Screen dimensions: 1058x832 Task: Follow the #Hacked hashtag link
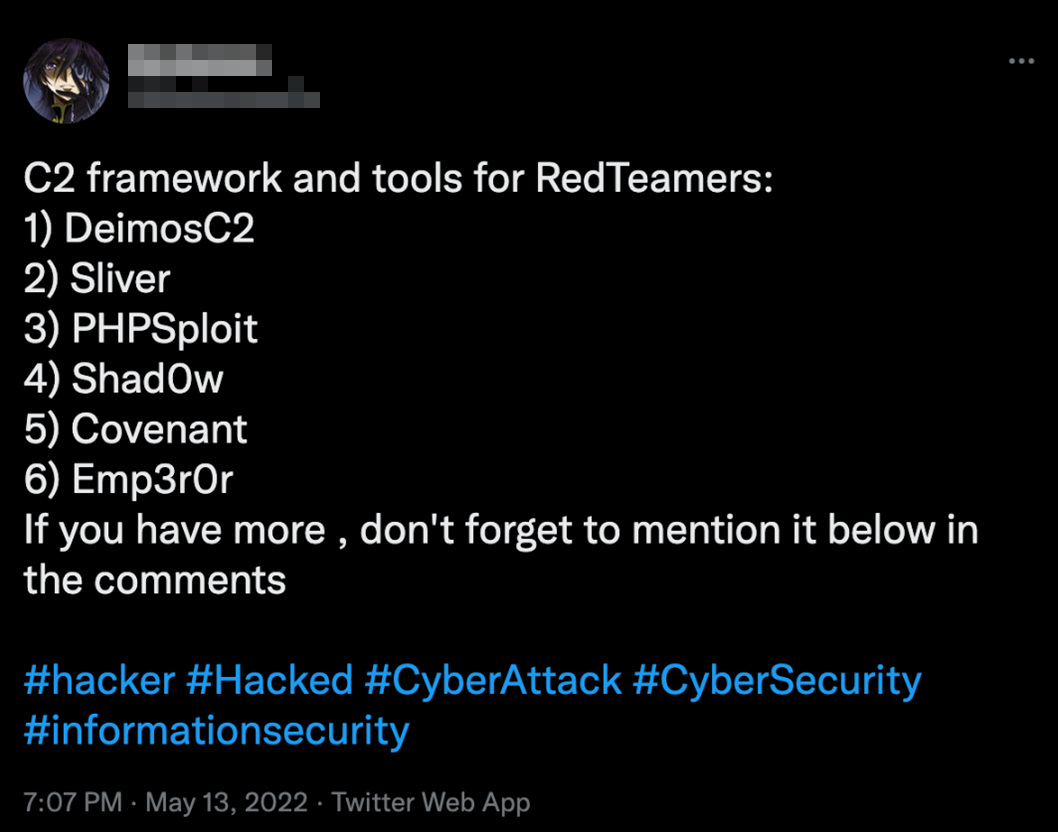[269, 681]
